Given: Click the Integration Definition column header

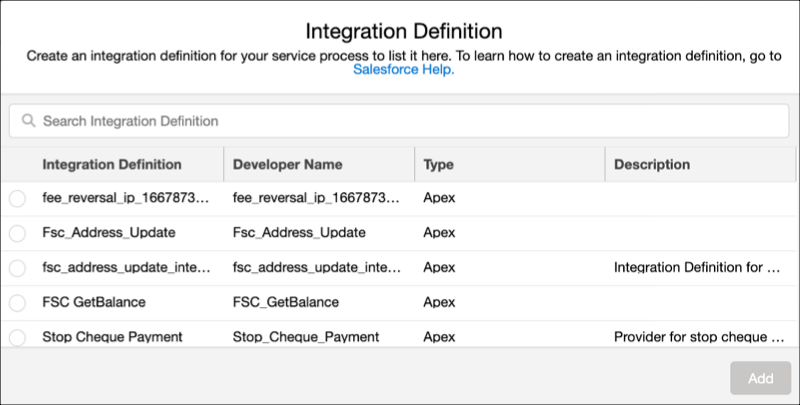Looking at the screenshot, I should (112, 164).
